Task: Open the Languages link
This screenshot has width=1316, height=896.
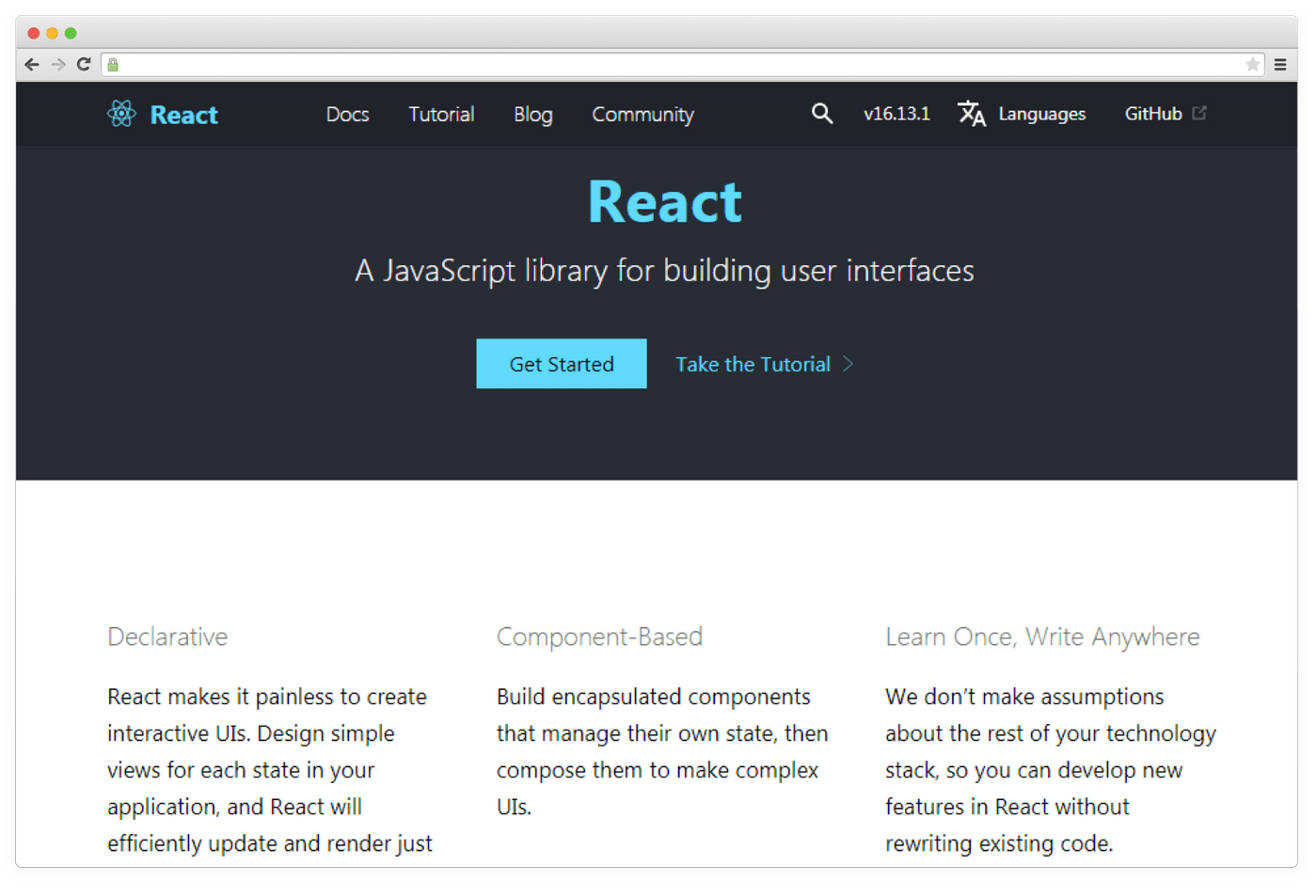Action: 1042,114
